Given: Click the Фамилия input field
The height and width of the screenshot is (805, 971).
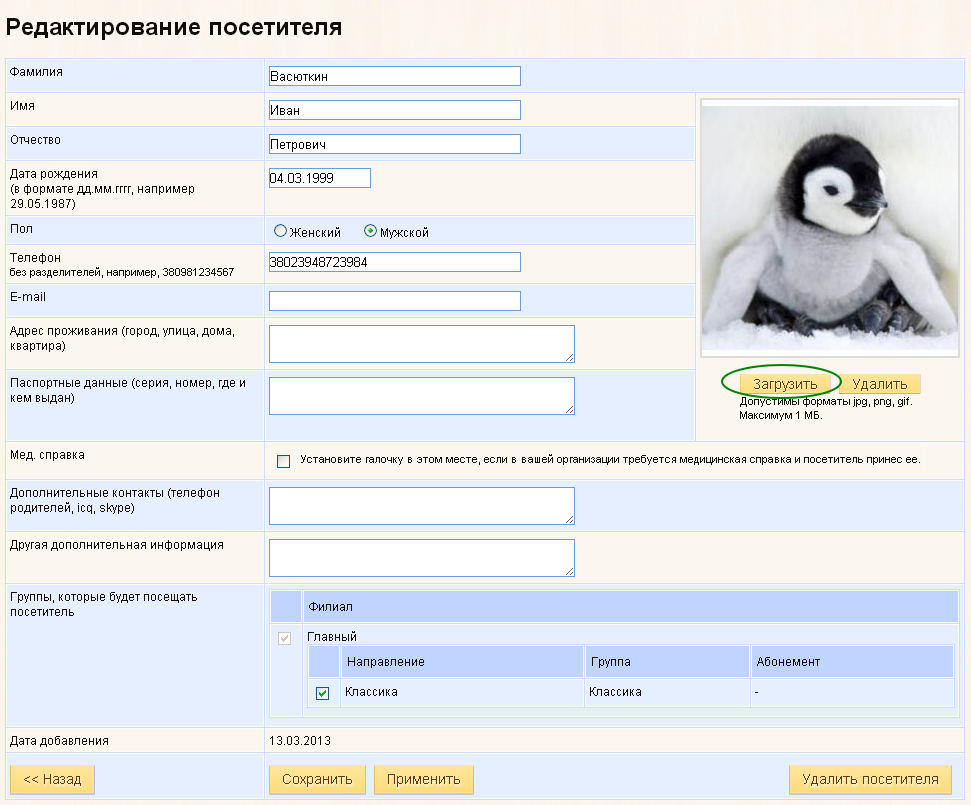Looking at the screenshot, I should click(x=394, y=76).
